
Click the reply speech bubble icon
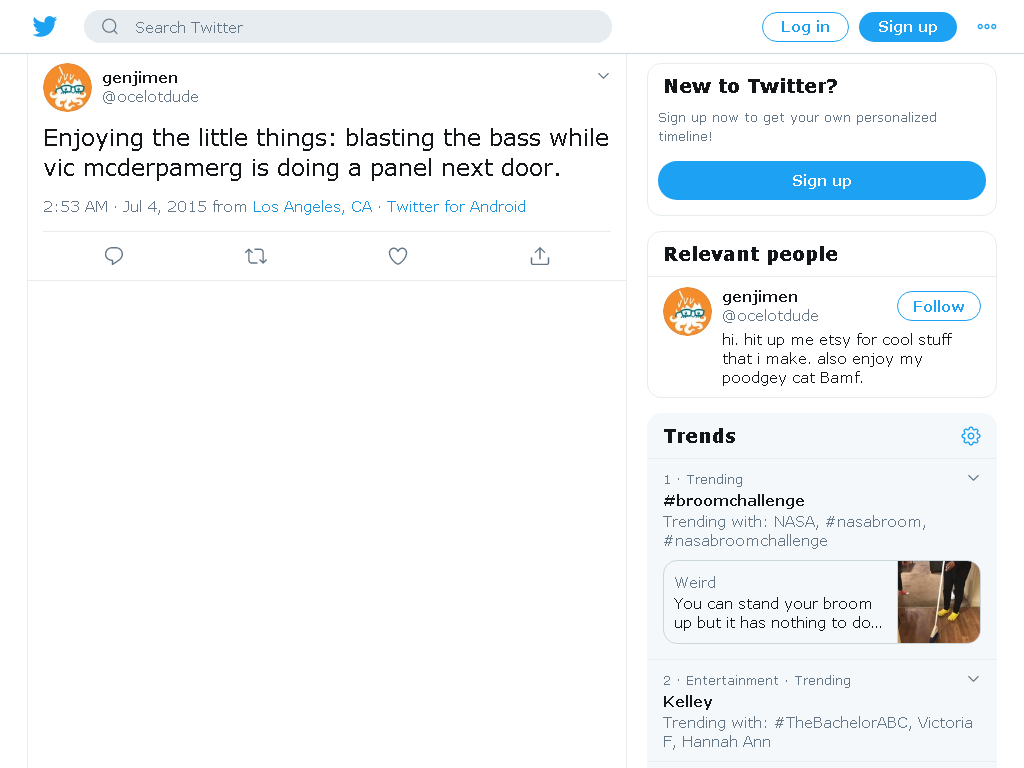pyautogui.click(x=114, y=256)
